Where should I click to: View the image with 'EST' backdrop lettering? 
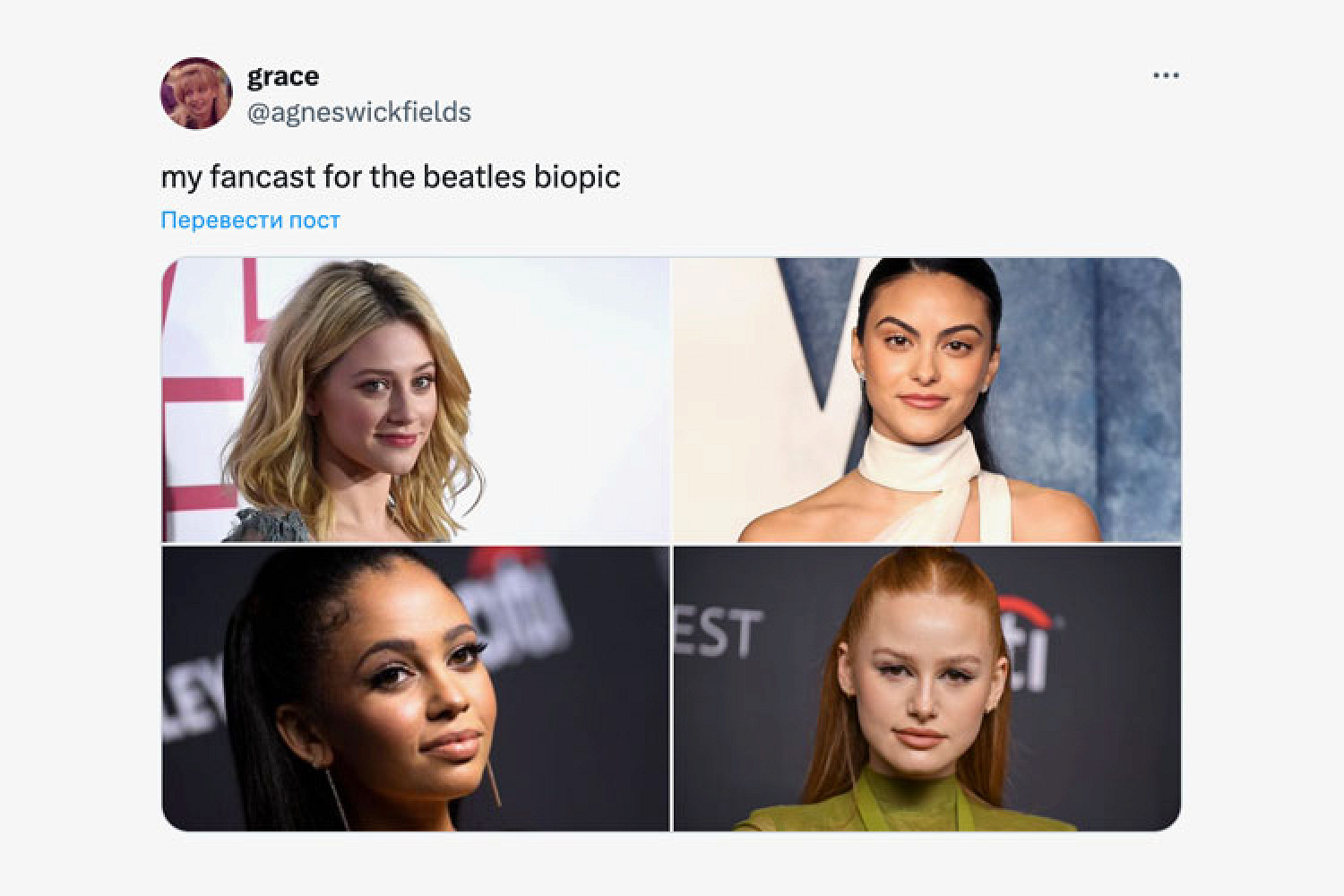point(926,688)
